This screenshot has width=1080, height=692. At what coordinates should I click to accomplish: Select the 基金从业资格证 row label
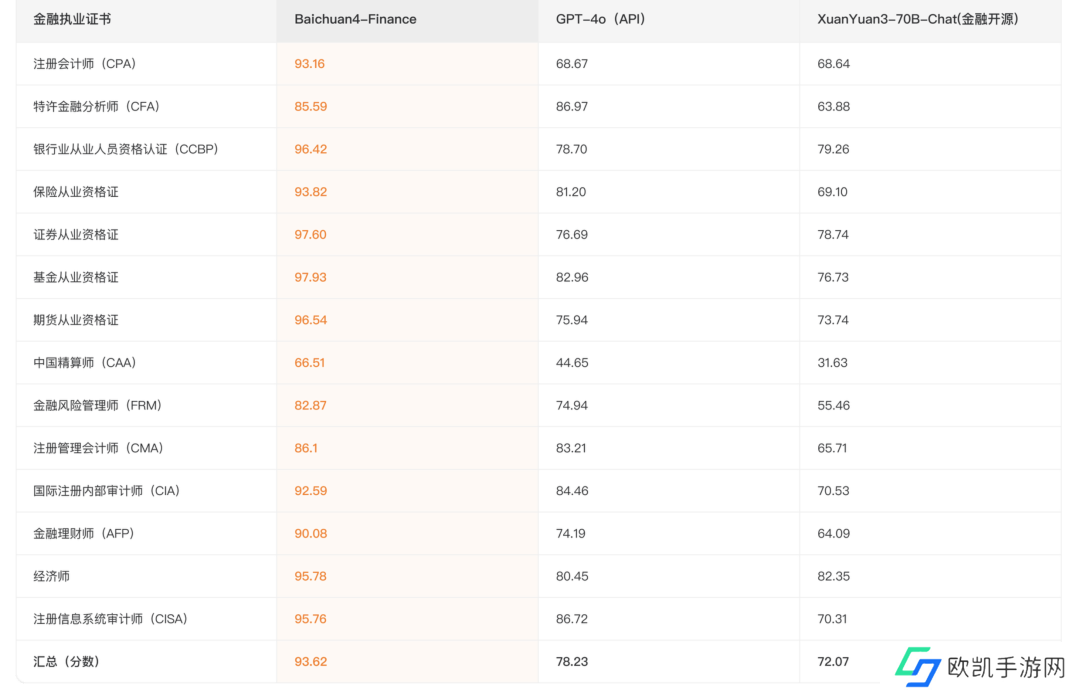[76, 277]
